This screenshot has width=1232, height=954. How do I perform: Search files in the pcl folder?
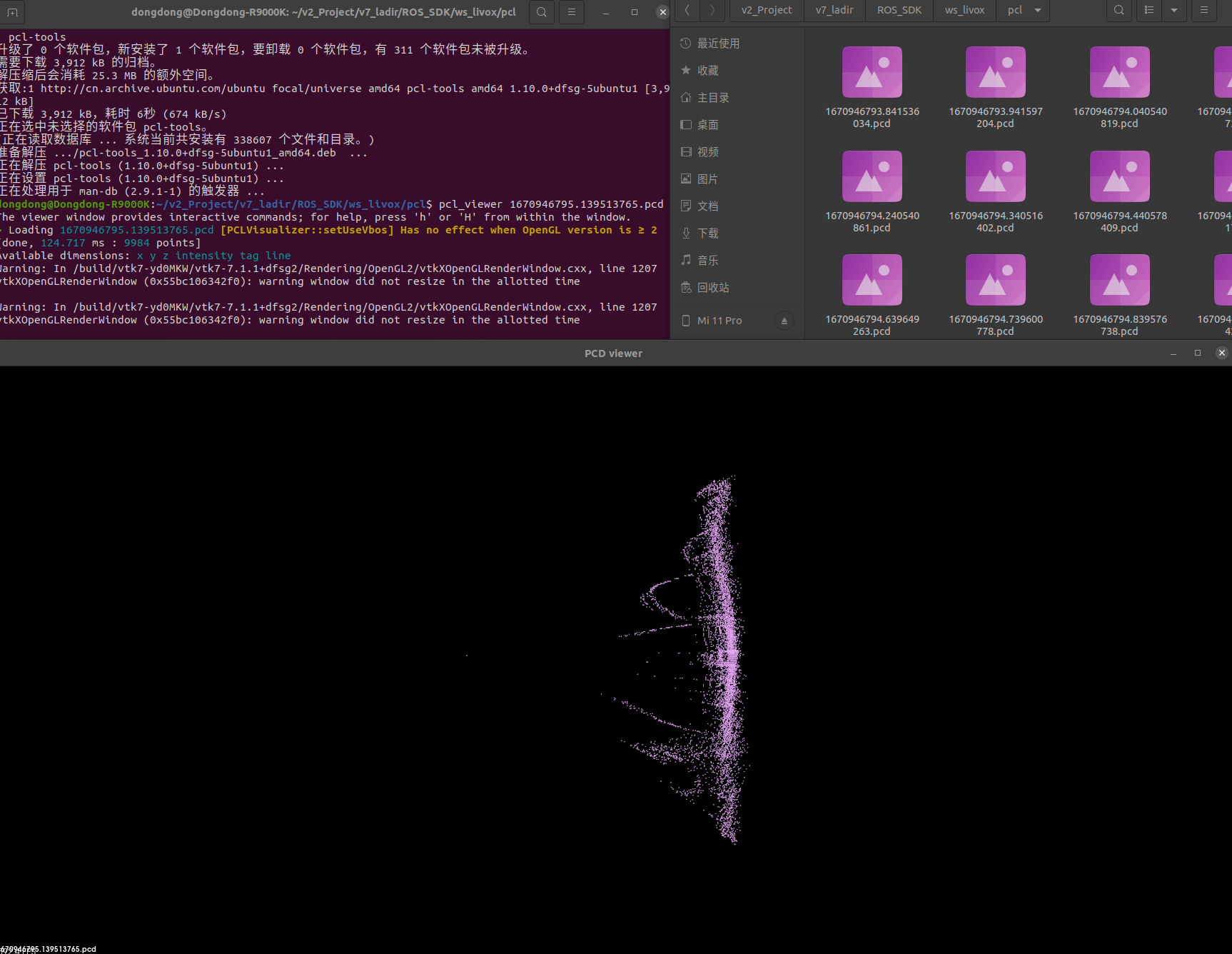tap(1119, 10)
